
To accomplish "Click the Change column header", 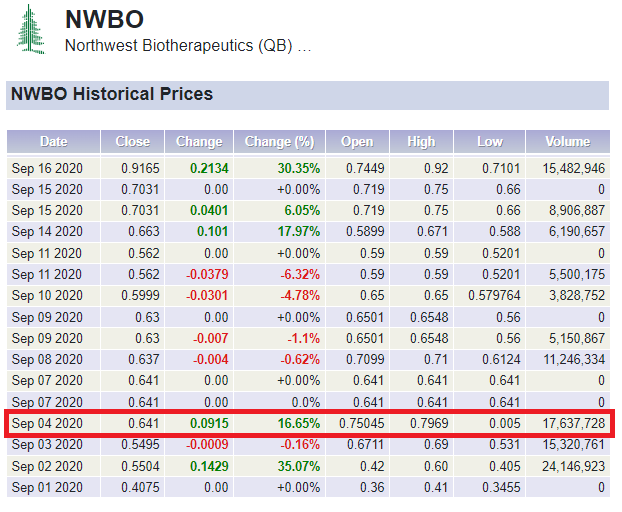I will pos(199,142).
